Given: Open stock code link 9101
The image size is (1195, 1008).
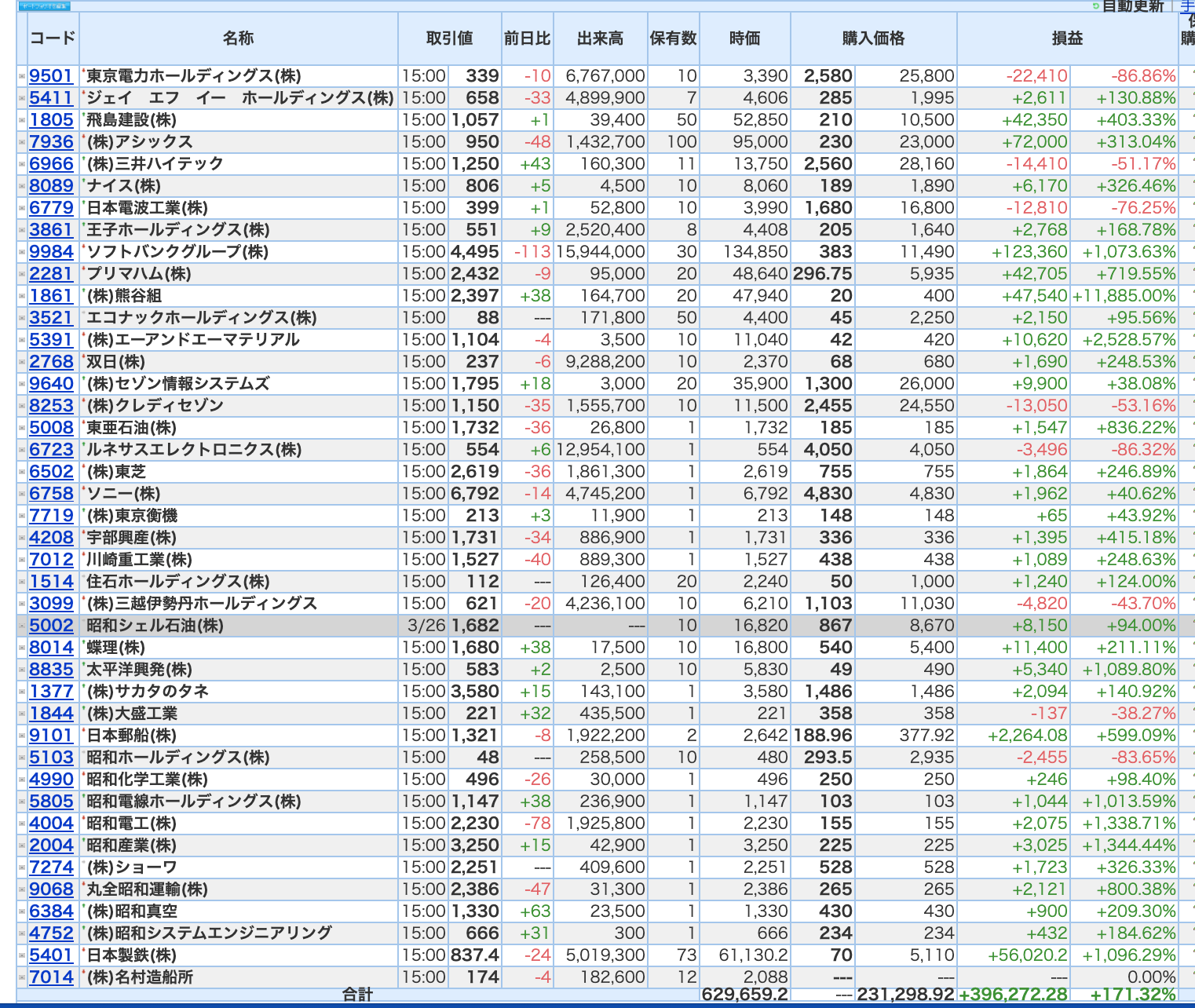Looking at the screenshot, I should (x=51, y=736).
